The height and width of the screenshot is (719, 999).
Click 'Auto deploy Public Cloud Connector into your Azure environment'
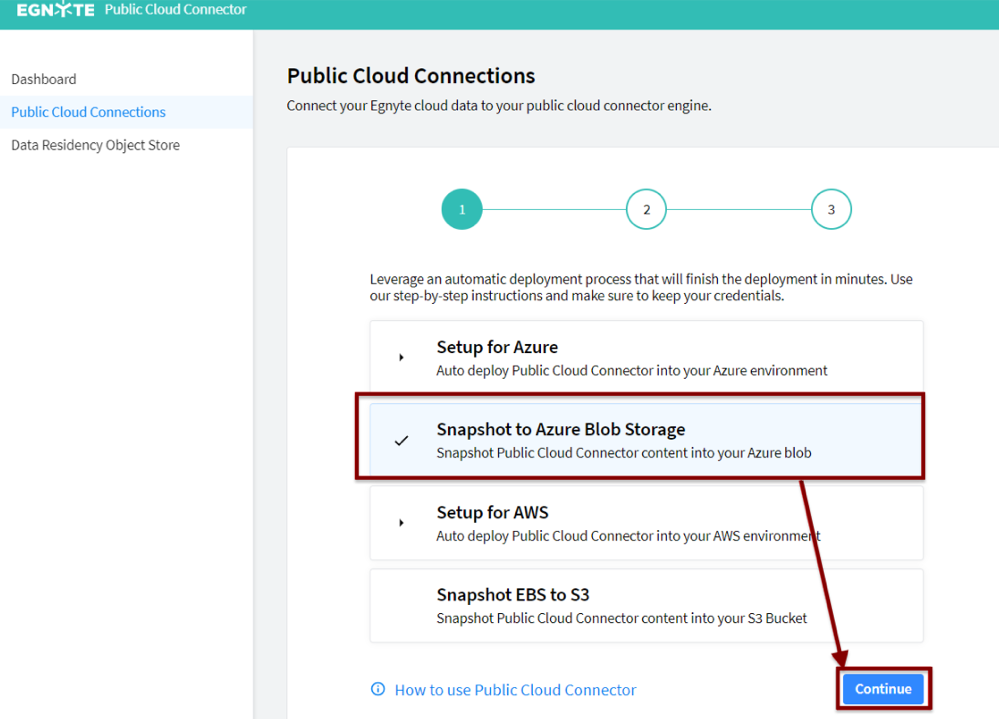point(631,371)
